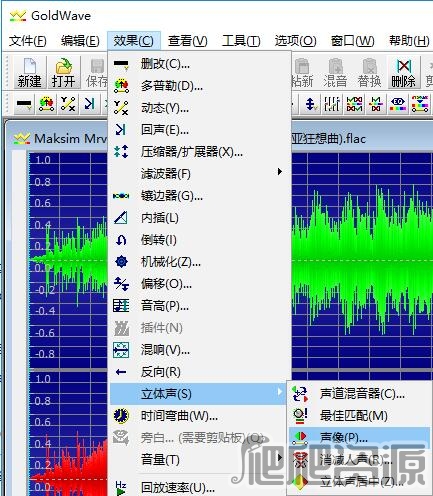Select 倒转(I) invert entry
The height and width of the screenshot is (496, 433).
[x=200, y=240]
